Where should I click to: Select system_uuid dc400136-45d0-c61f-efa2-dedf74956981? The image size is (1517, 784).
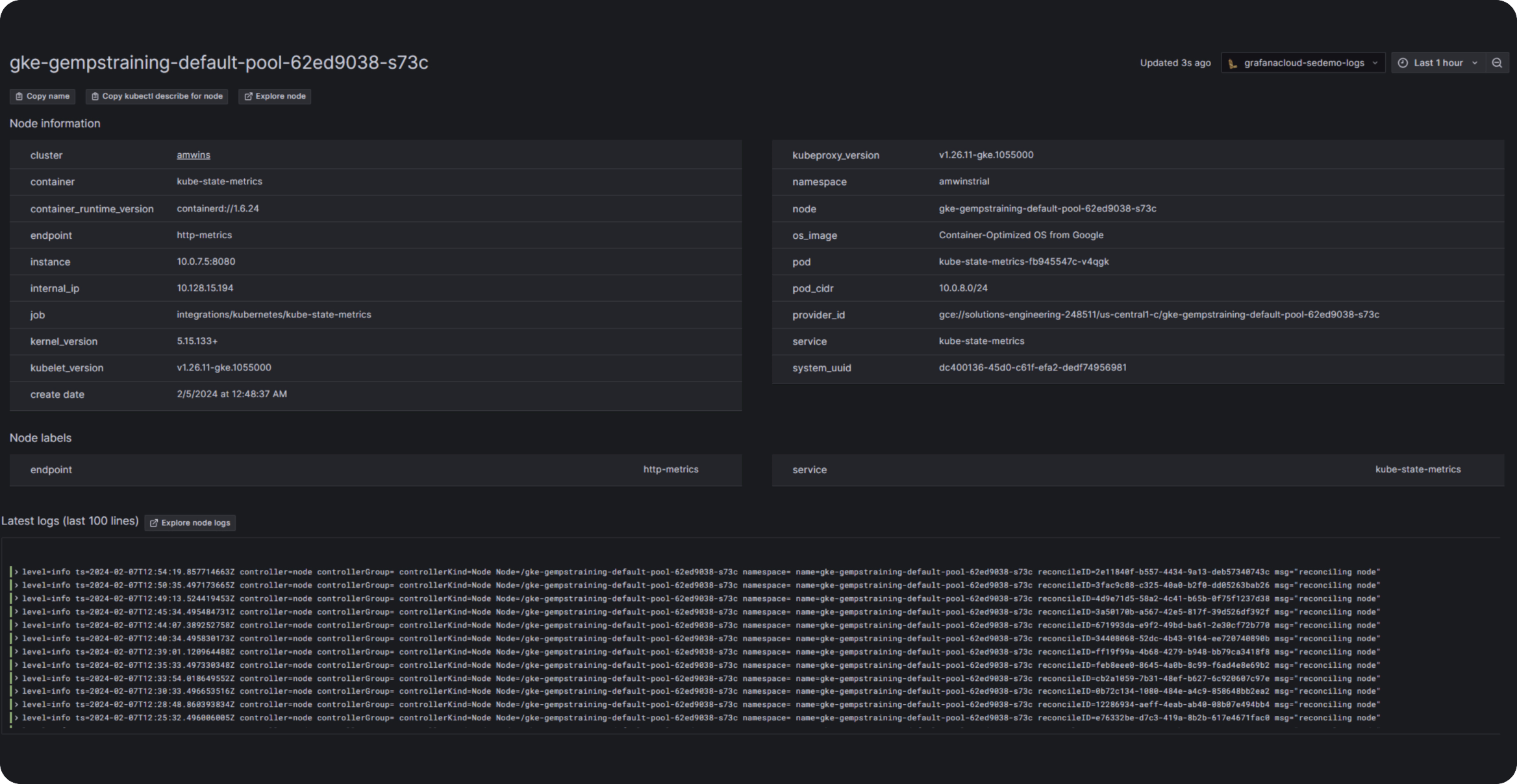click(1033, 367)
